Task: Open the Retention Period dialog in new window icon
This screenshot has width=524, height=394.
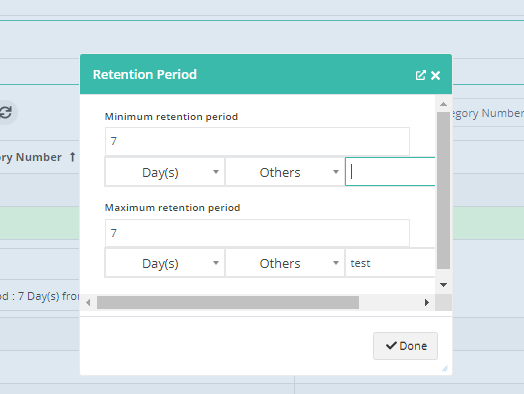Action: [x=420, y=75]
